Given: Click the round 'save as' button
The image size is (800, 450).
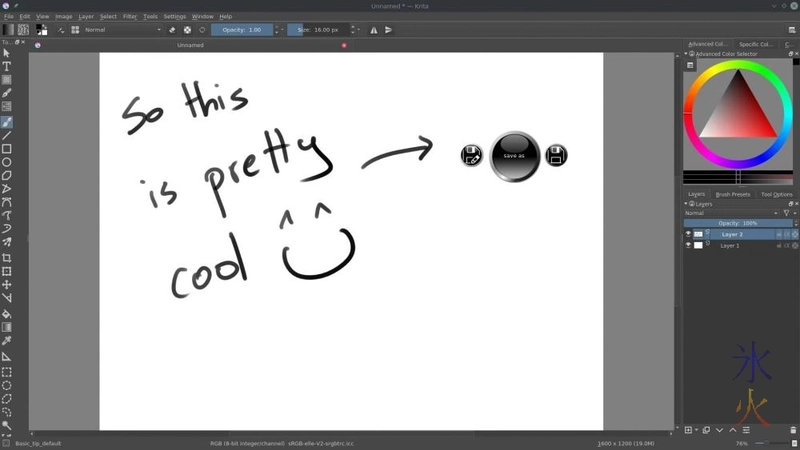Looking at the screenshot, I should (x=514, y=156).
